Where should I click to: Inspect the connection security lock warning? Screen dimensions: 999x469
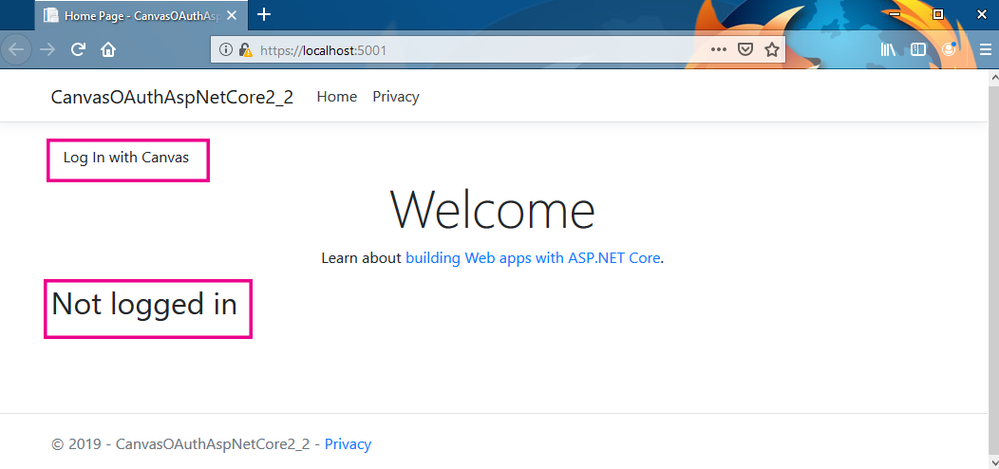[245, 50]
